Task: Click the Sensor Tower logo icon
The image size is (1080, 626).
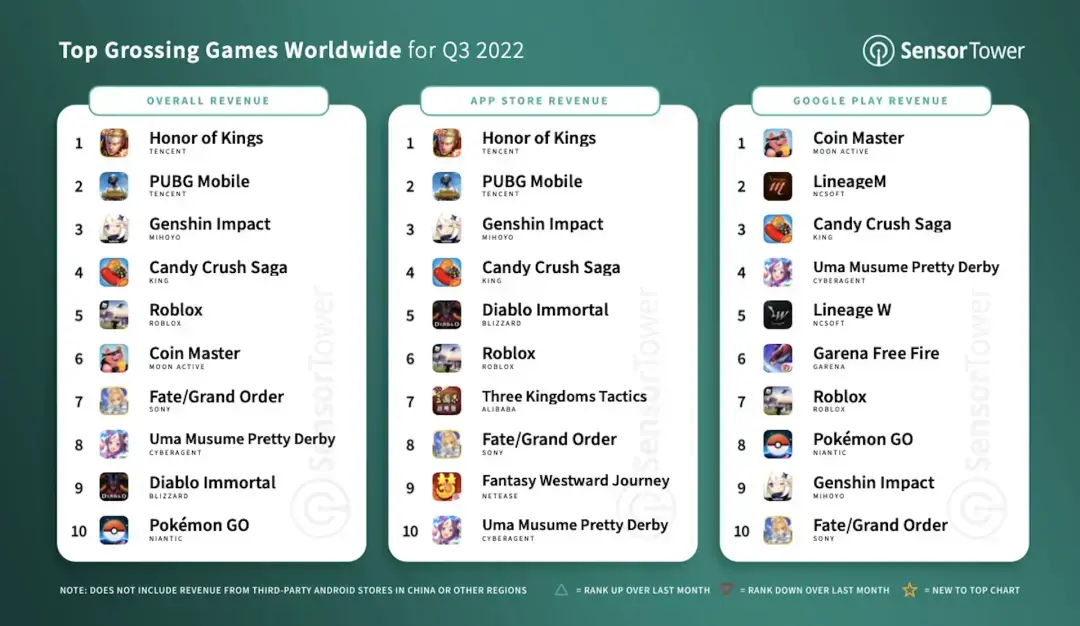Action: pos(878,51)
